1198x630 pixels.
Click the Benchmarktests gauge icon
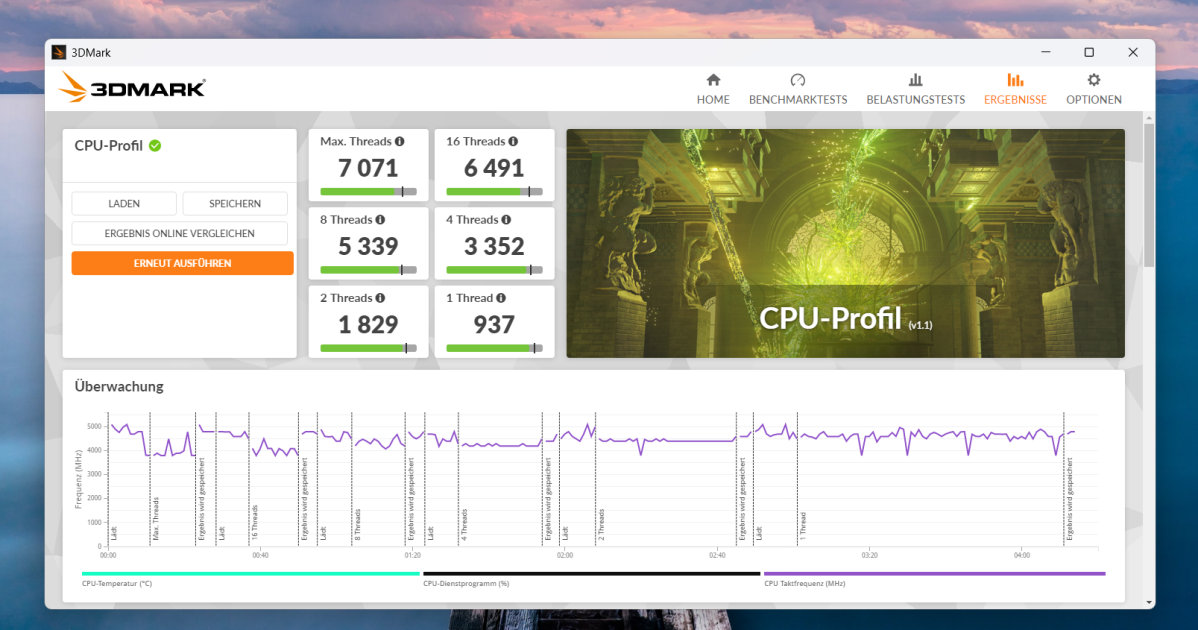pyautogui.click(x=798, y=80)
